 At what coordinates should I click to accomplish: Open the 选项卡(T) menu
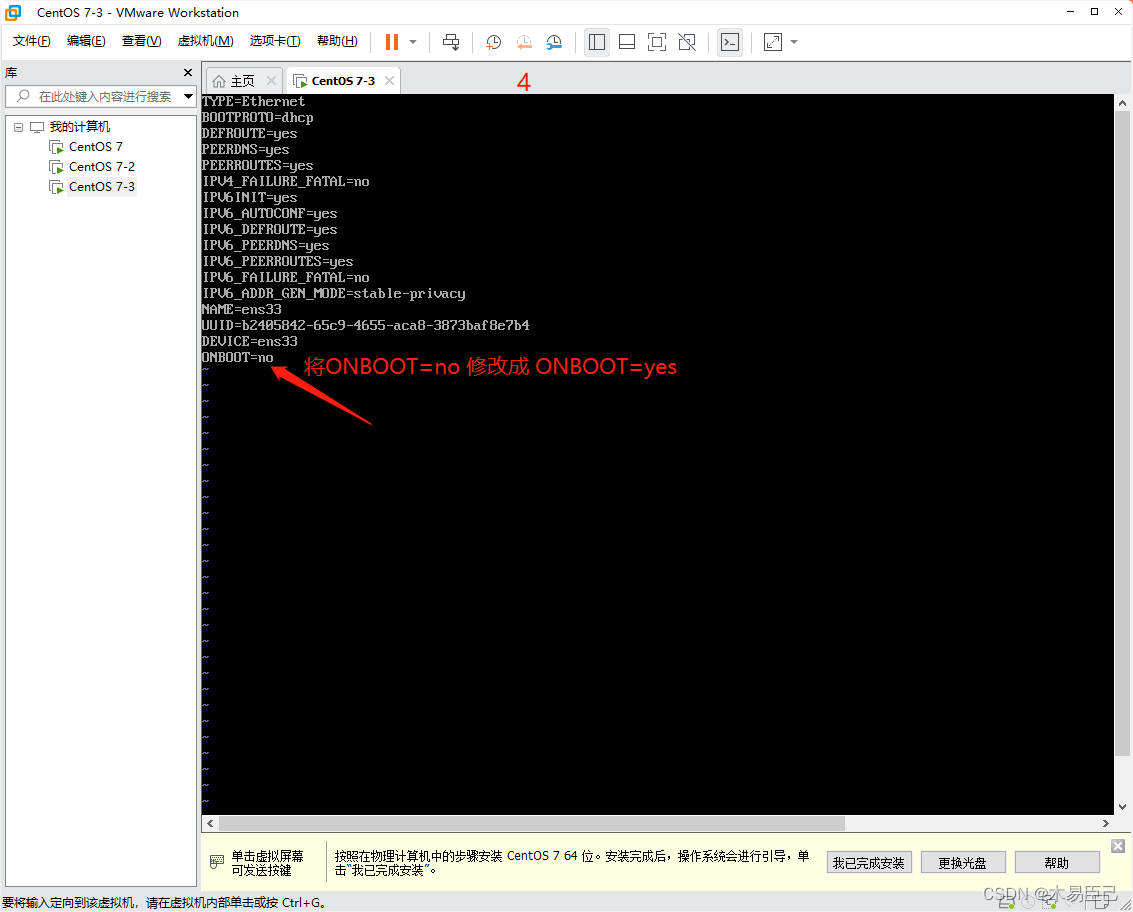click(275, 41)
